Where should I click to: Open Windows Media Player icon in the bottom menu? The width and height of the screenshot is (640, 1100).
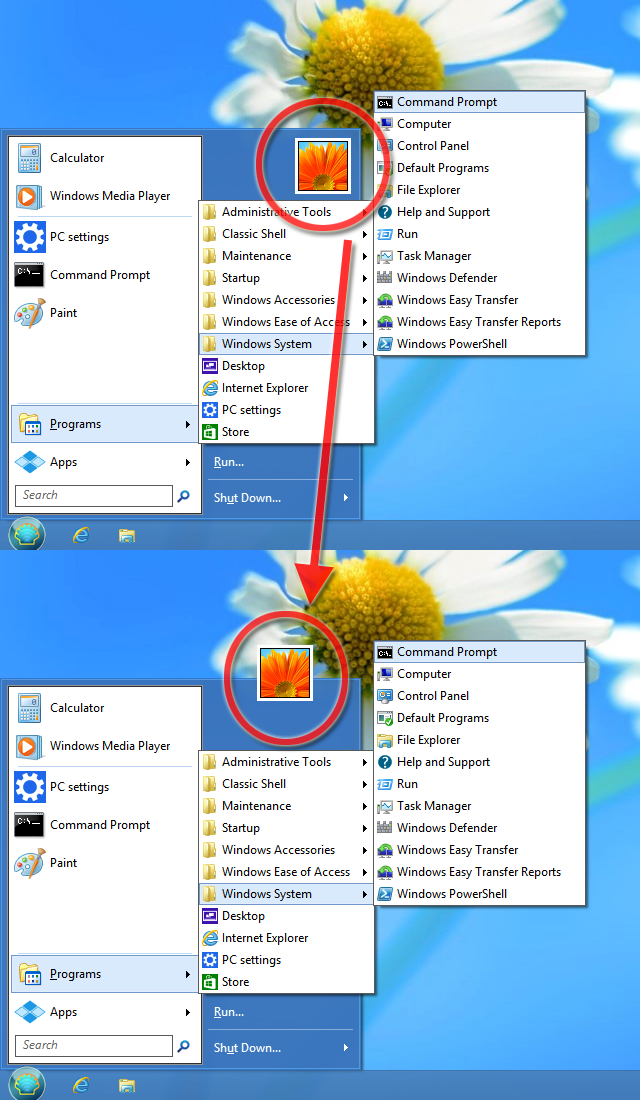tap(29, 746)
